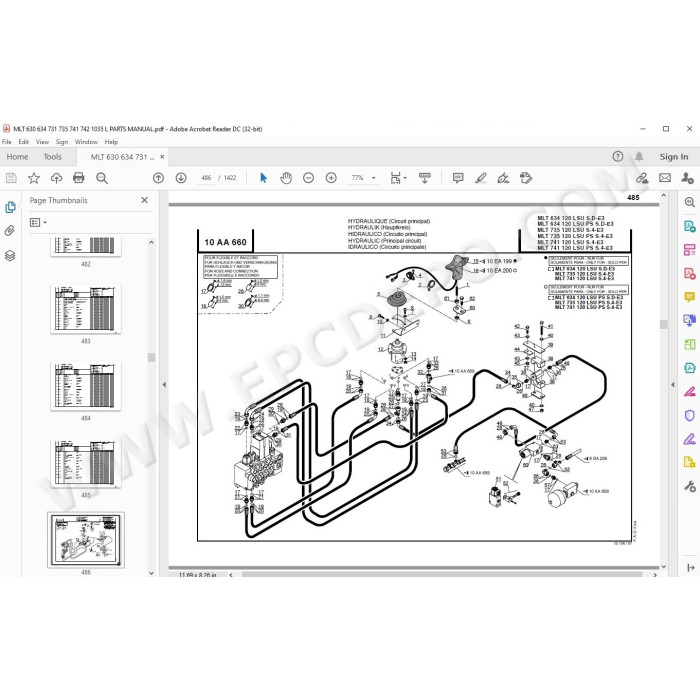The width and height of the screenshot is (700, 700).
Task: Open the find text magnifier
Action: (x=102, y=178)
